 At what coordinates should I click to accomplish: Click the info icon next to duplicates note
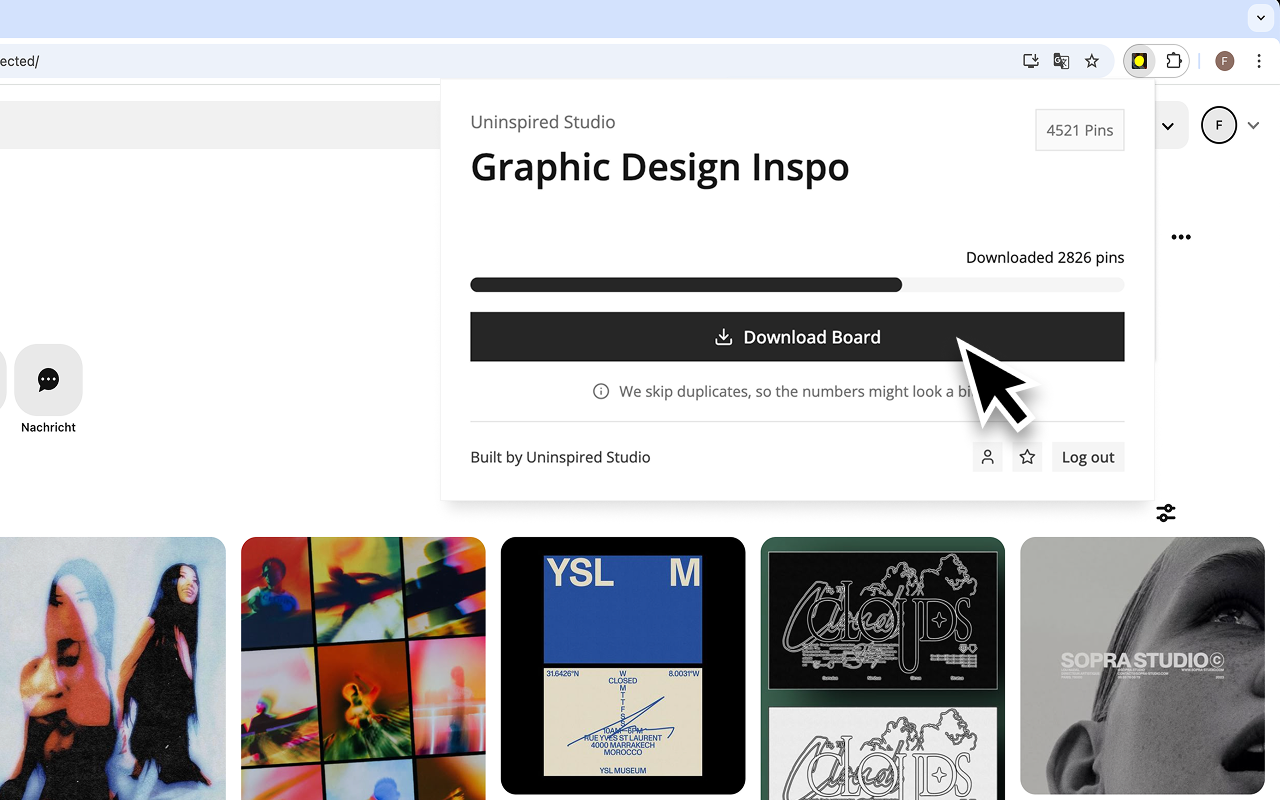click(x=600, y=391)
